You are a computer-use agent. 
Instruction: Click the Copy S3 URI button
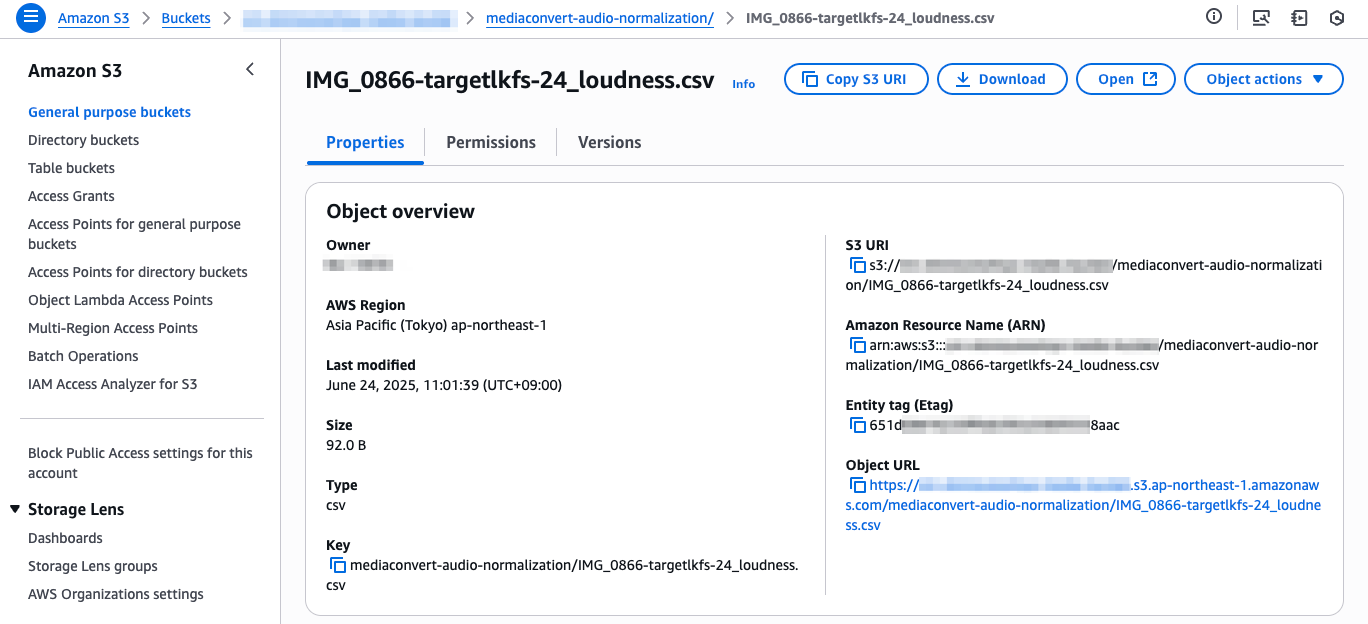[856, 79]
